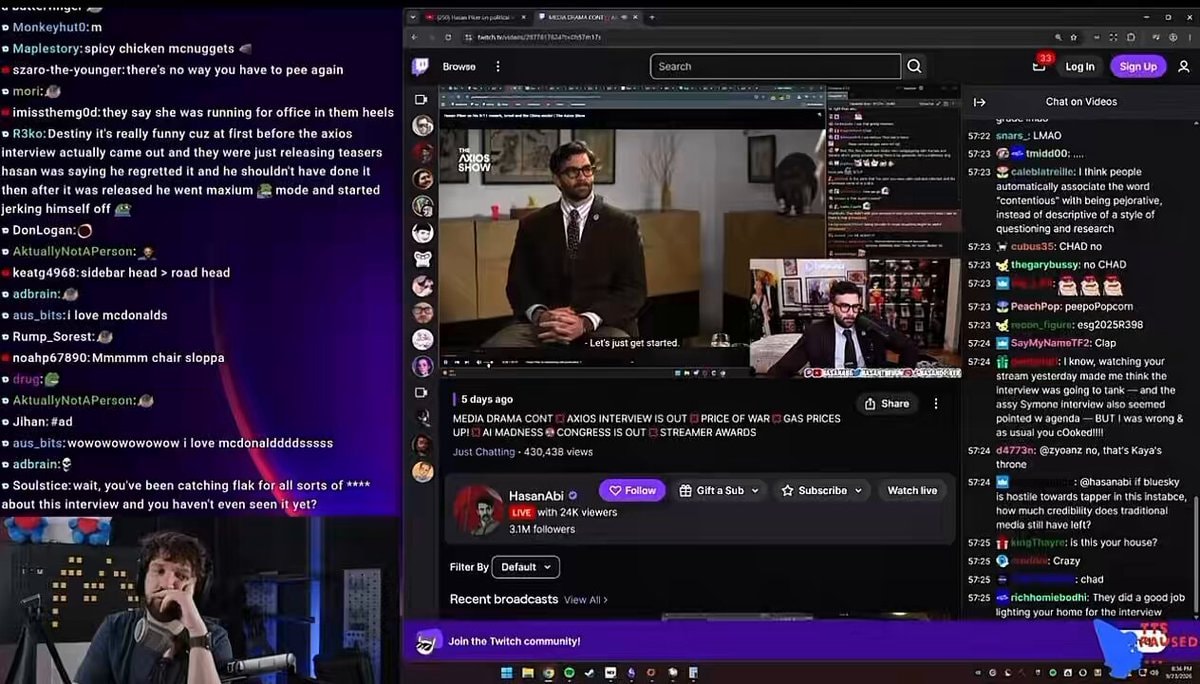Click username SayMyNameTF2 in video chat
Screen dimensions: 1200x684
(x=1051, y=343)
